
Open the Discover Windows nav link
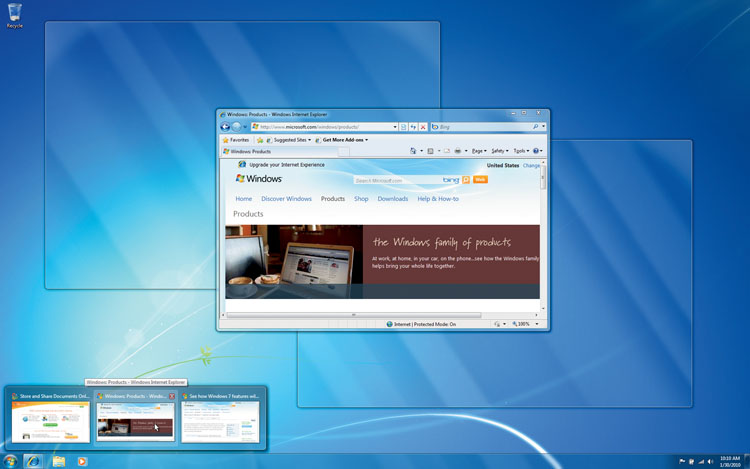point(286,199)
